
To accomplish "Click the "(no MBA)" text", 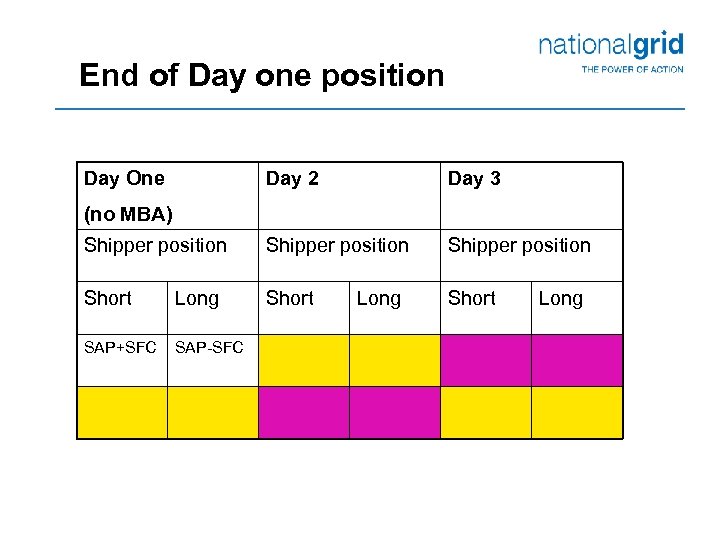I will click(x=128, y=214).
